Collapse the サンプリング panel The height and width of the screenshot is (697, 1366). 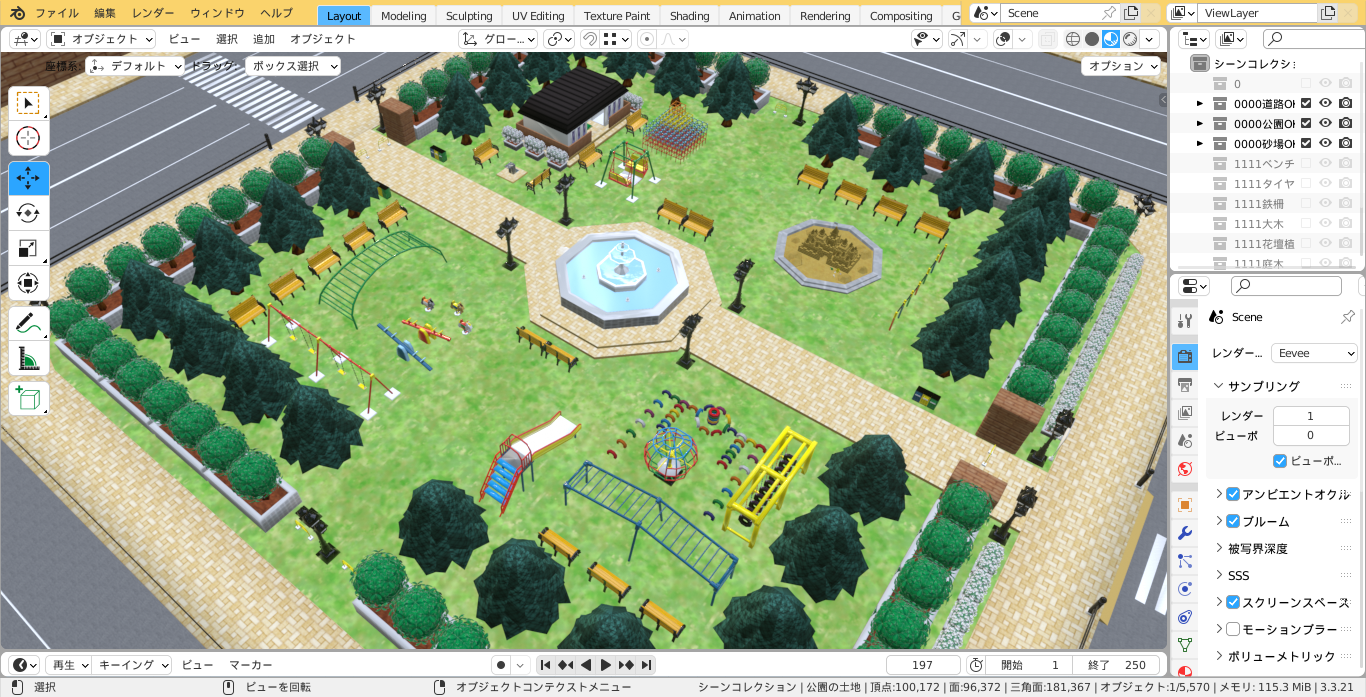click(1219, 386)
